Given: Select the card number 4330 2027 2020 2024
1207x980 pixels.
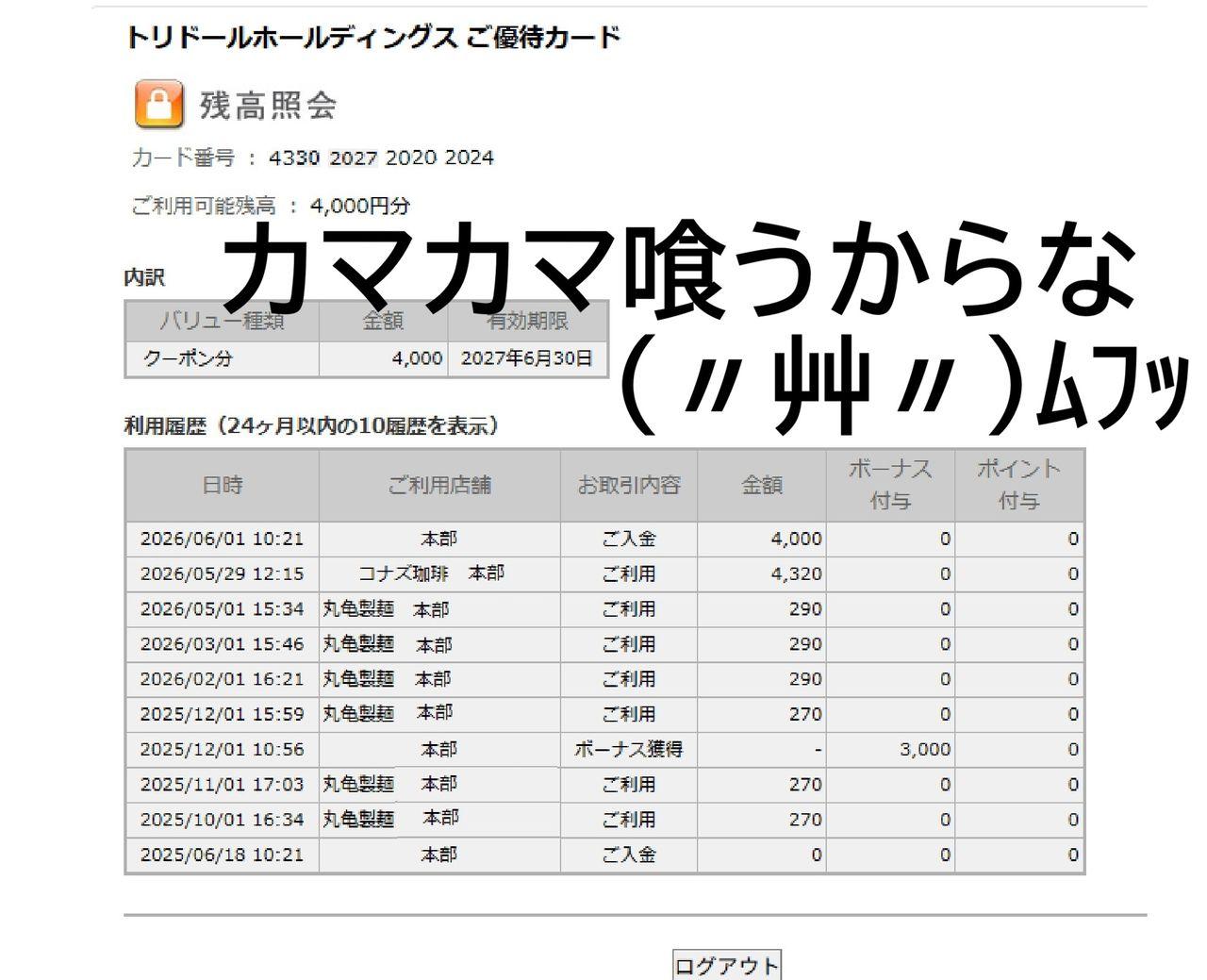Looking at the screenshot, I should pyautogui.click(x=381, y=158).
